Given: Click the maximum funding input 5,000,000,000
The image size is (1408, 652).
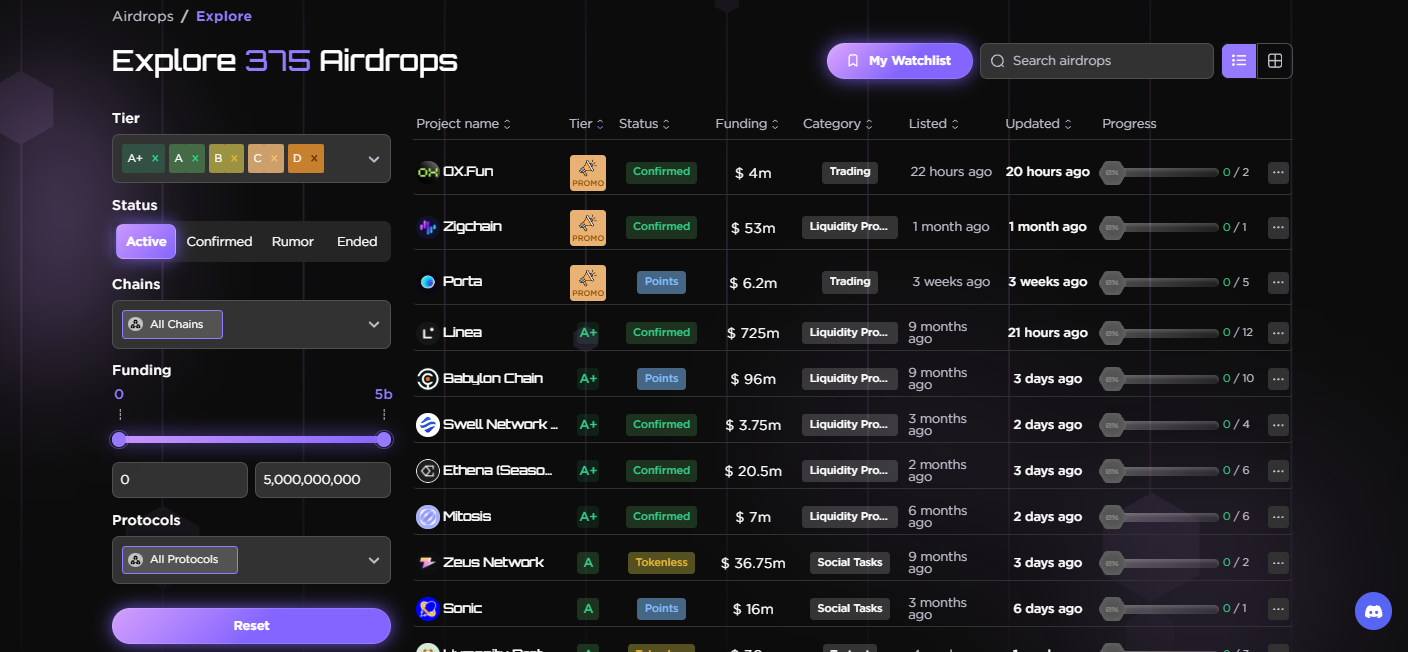Looking at the screenshot, I should [x=323, y=480].
